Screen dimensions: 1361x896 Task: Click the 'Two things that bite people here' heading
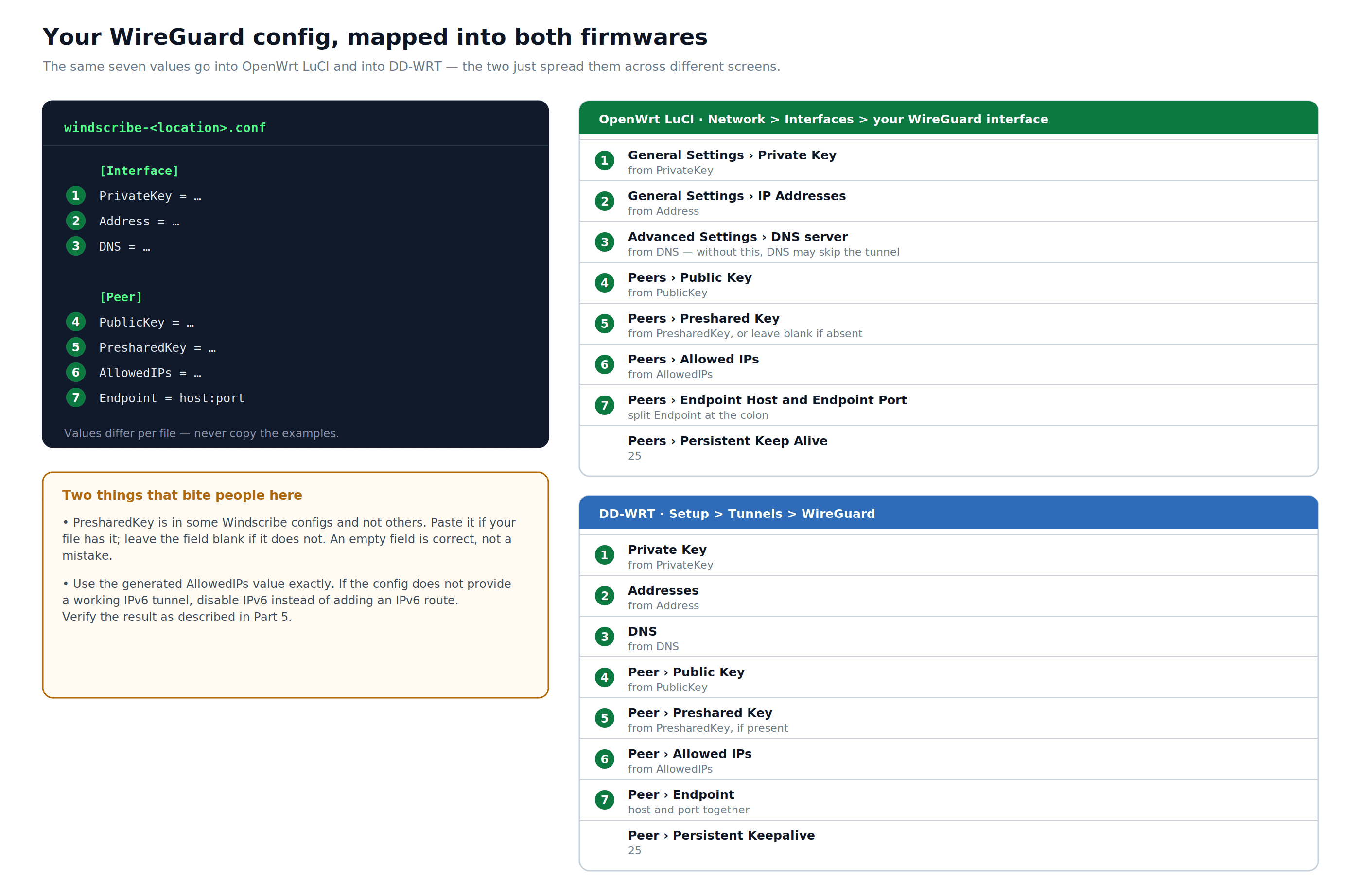point(182,495)
